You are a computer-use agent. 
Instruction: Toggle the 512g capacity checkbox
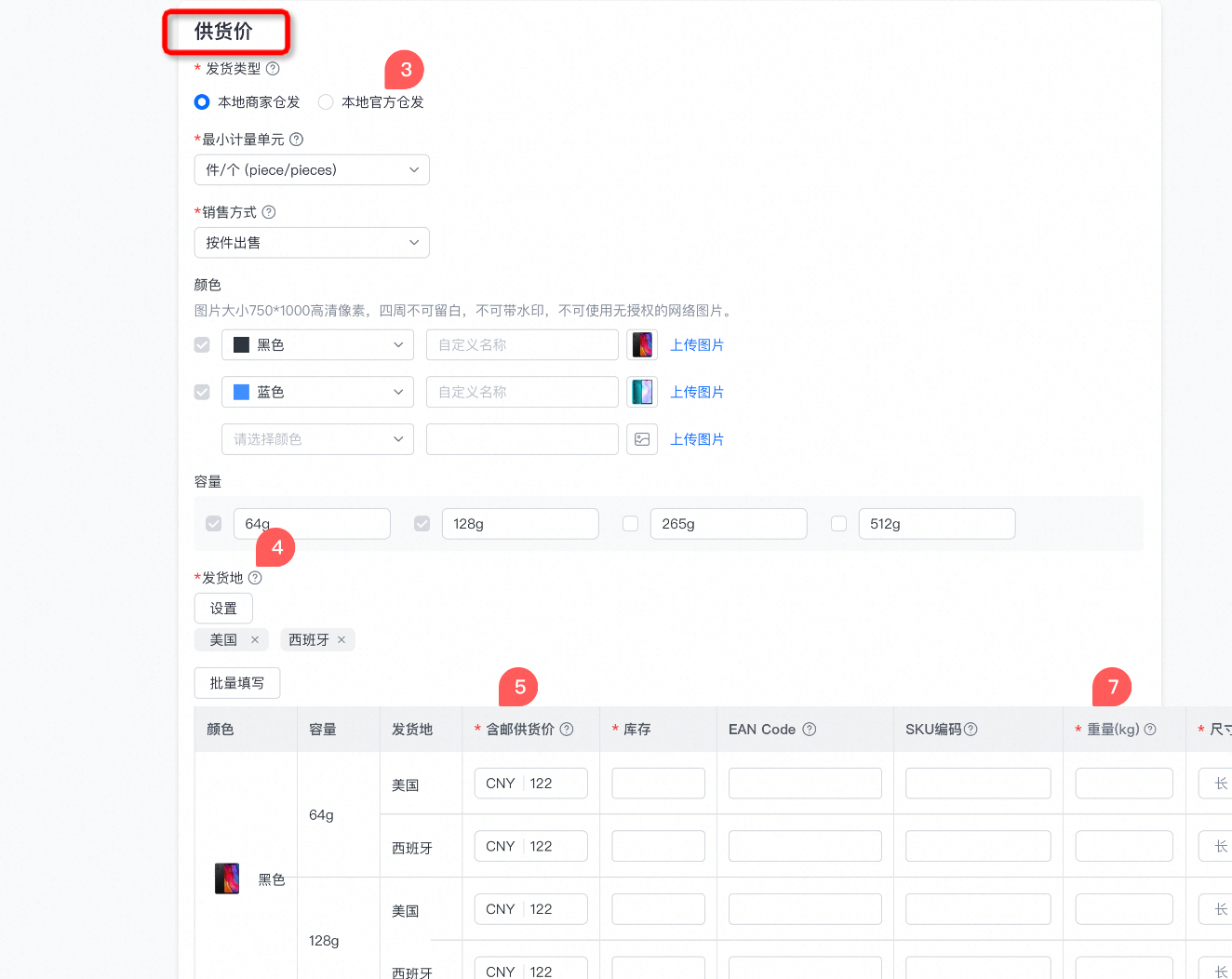(838, 524)
